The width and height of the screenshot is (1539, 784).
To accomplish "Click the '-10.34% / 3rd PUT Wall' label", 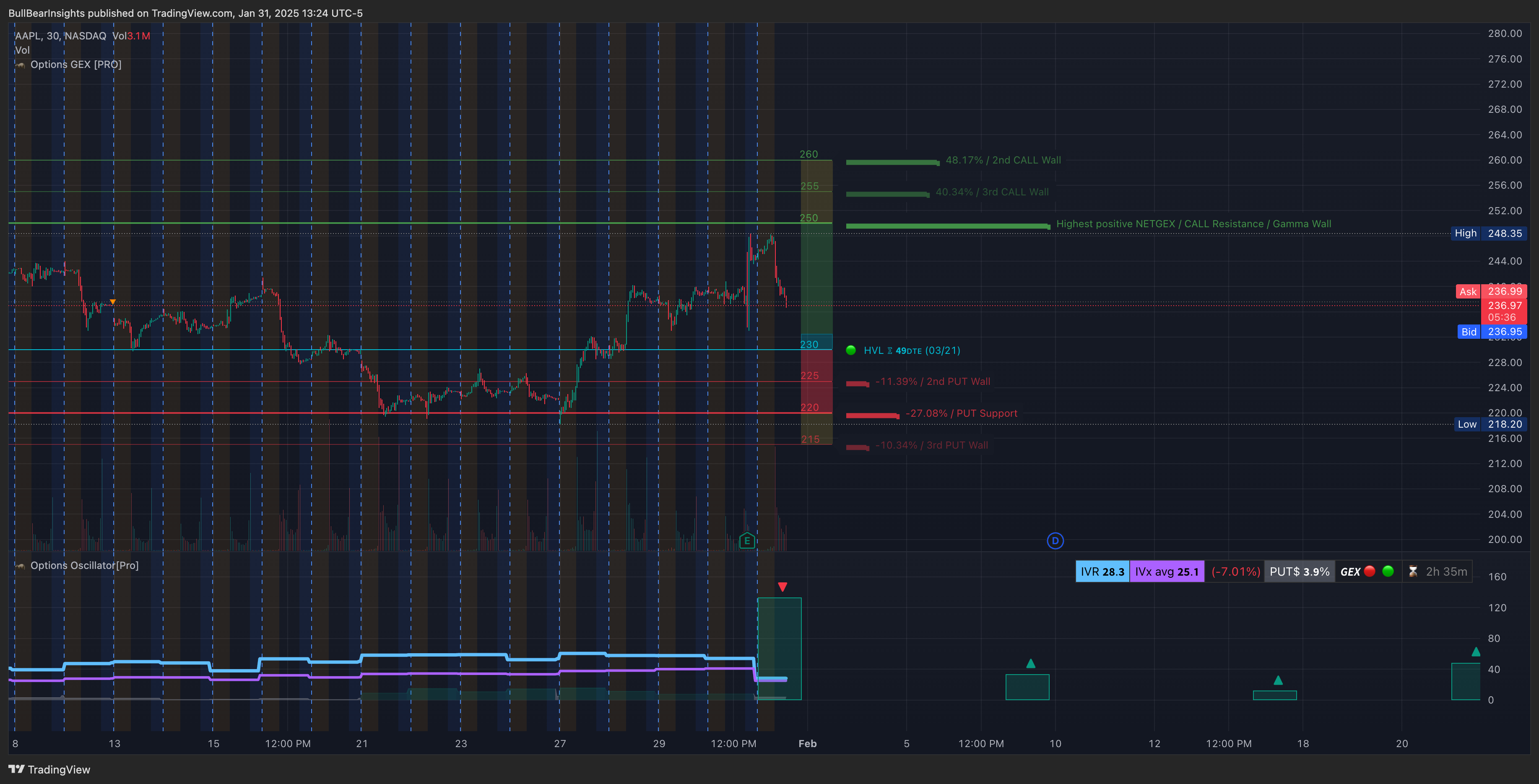I will [x=931, y=445].
